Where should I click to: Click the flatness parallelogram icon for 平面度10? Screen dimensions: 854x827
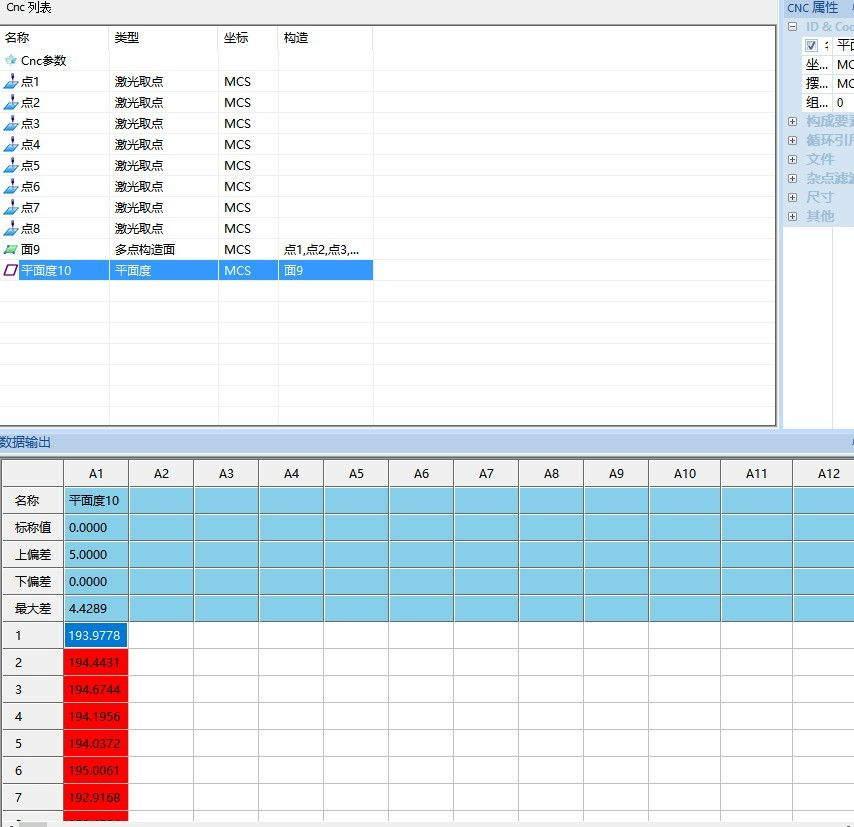(11, 270)
